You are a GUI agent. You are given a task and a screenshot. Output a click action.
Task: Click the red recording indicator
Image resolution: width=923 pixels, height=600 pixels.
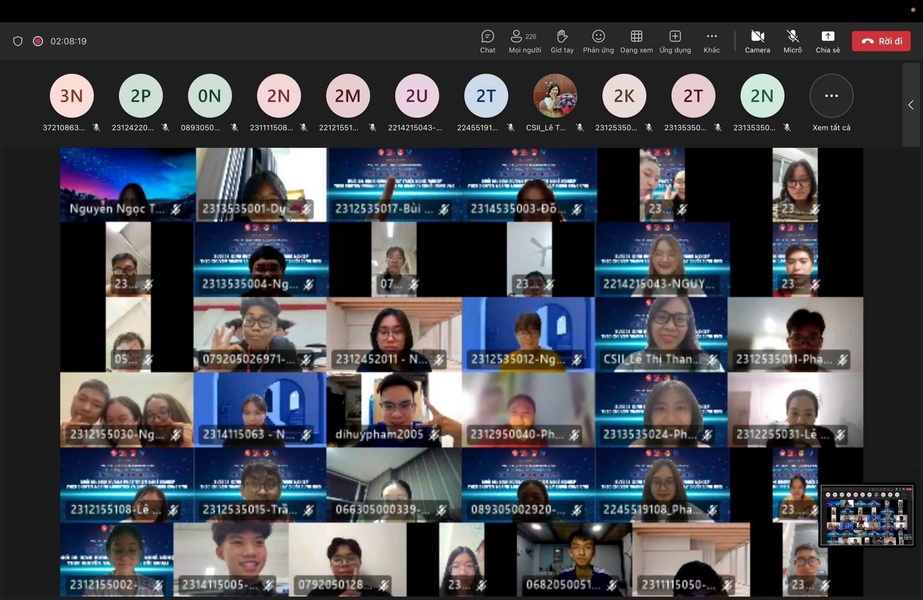coord(38,41)
